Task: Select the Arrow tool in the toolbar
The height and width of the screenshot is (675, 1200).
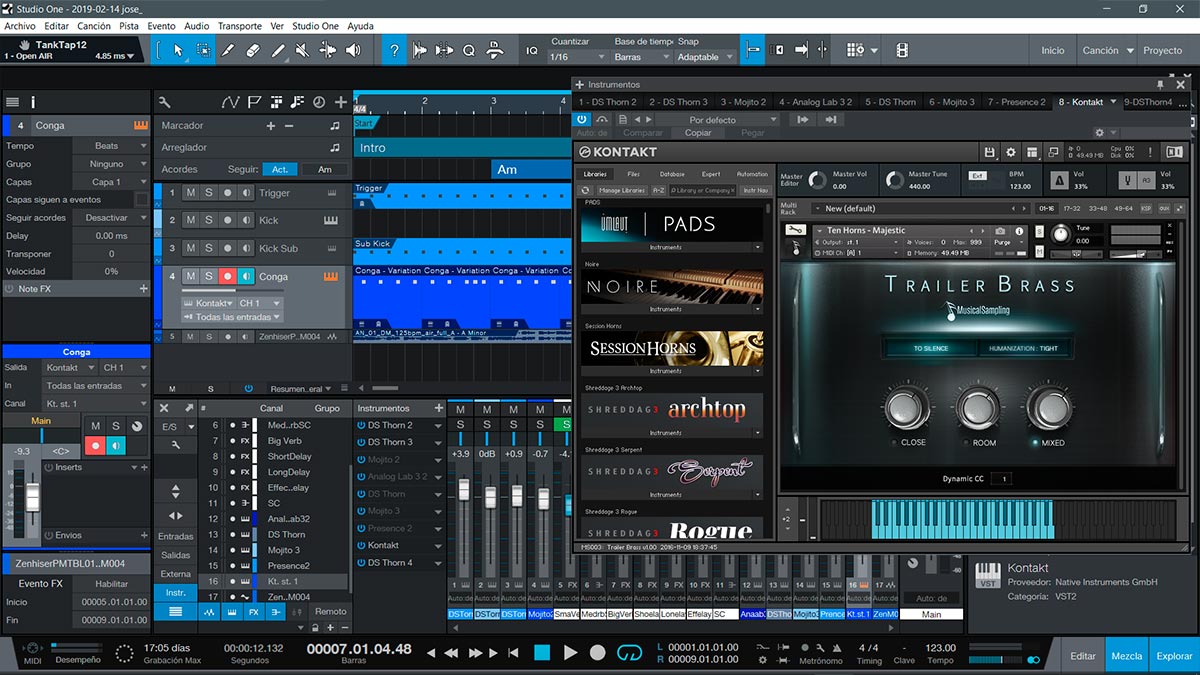Action: point(179,50)
